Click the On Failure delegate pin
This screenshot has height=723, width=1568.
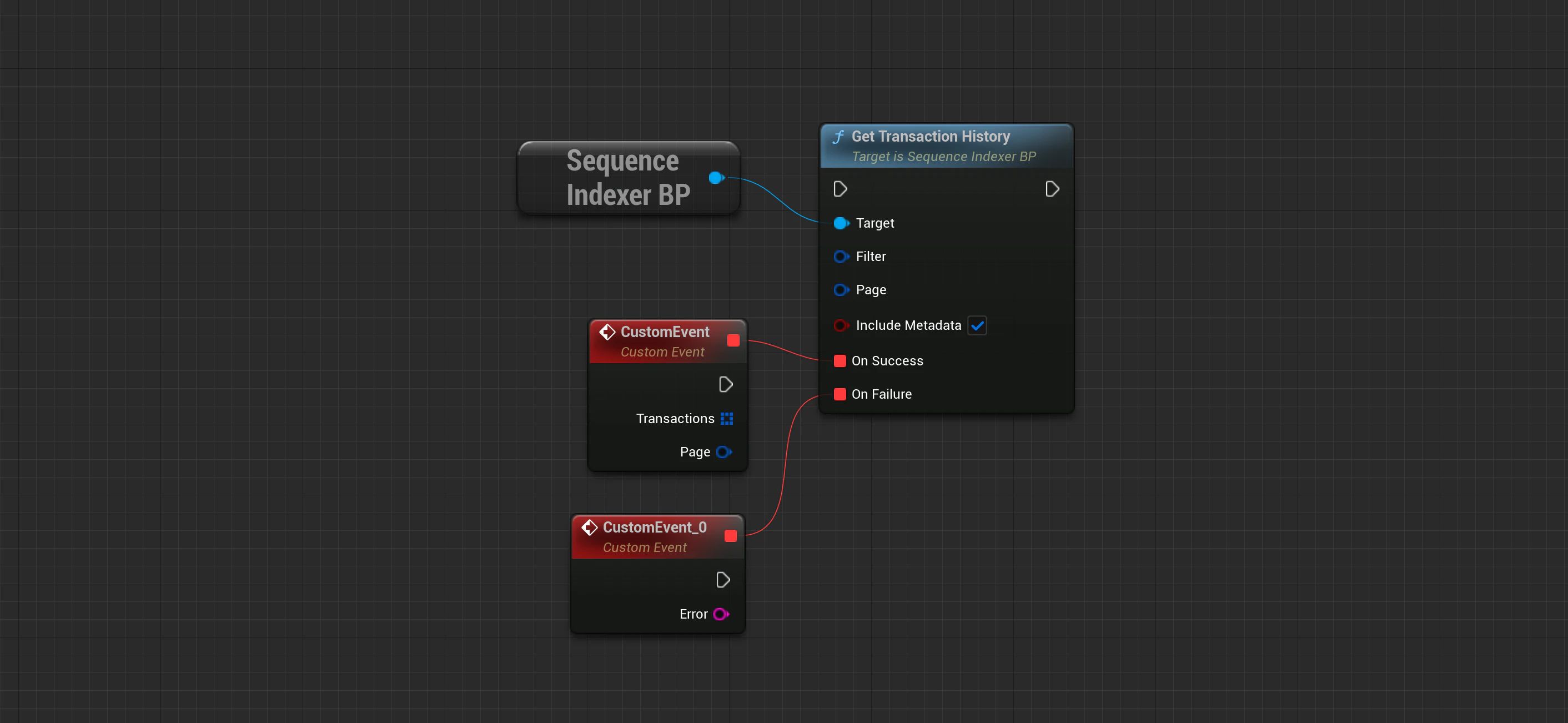(840, 394)
